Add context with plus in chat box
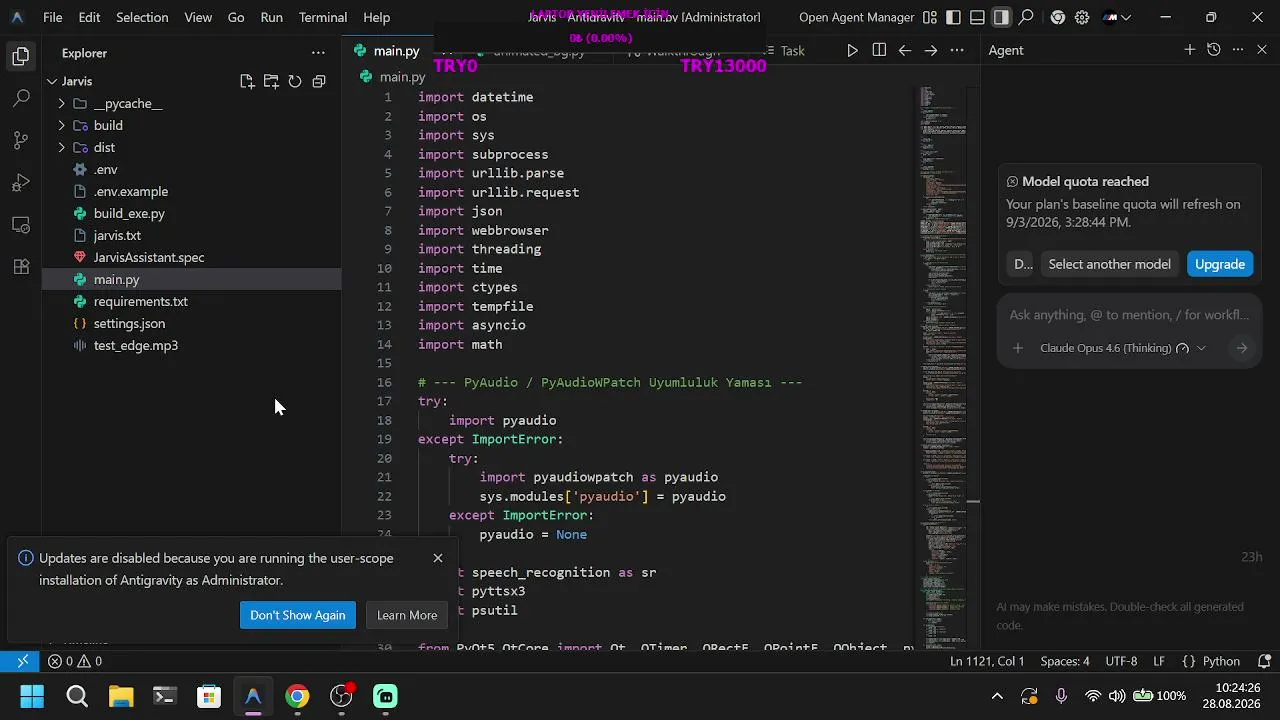 click(x=1018, y=348)
